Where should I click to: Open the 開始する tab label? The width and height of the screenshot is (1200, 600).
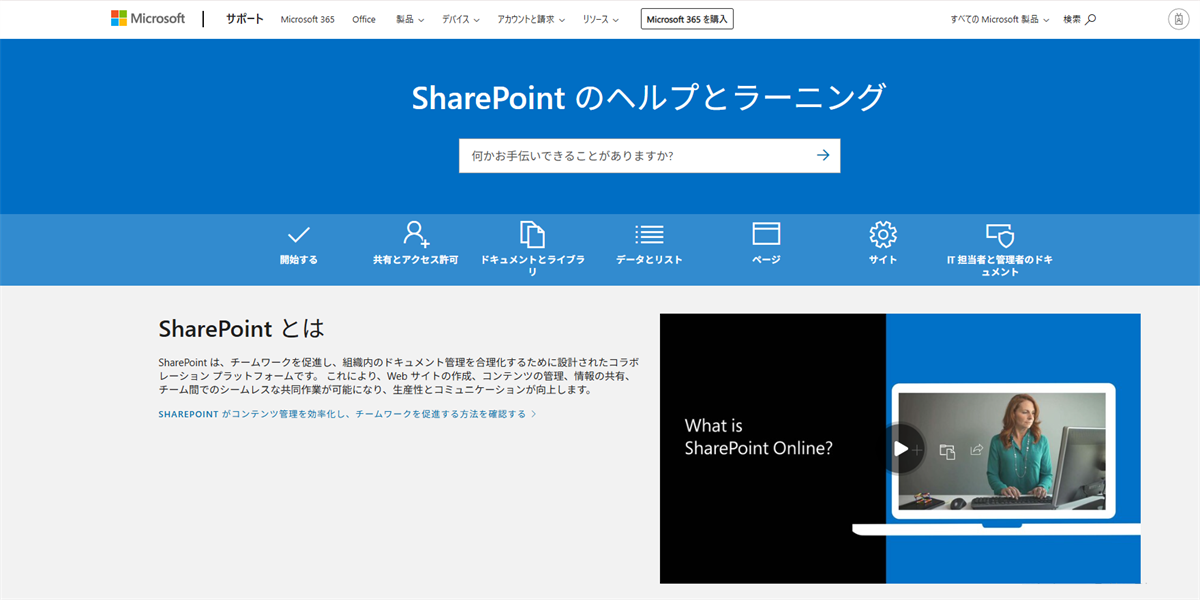click(299, 260)
